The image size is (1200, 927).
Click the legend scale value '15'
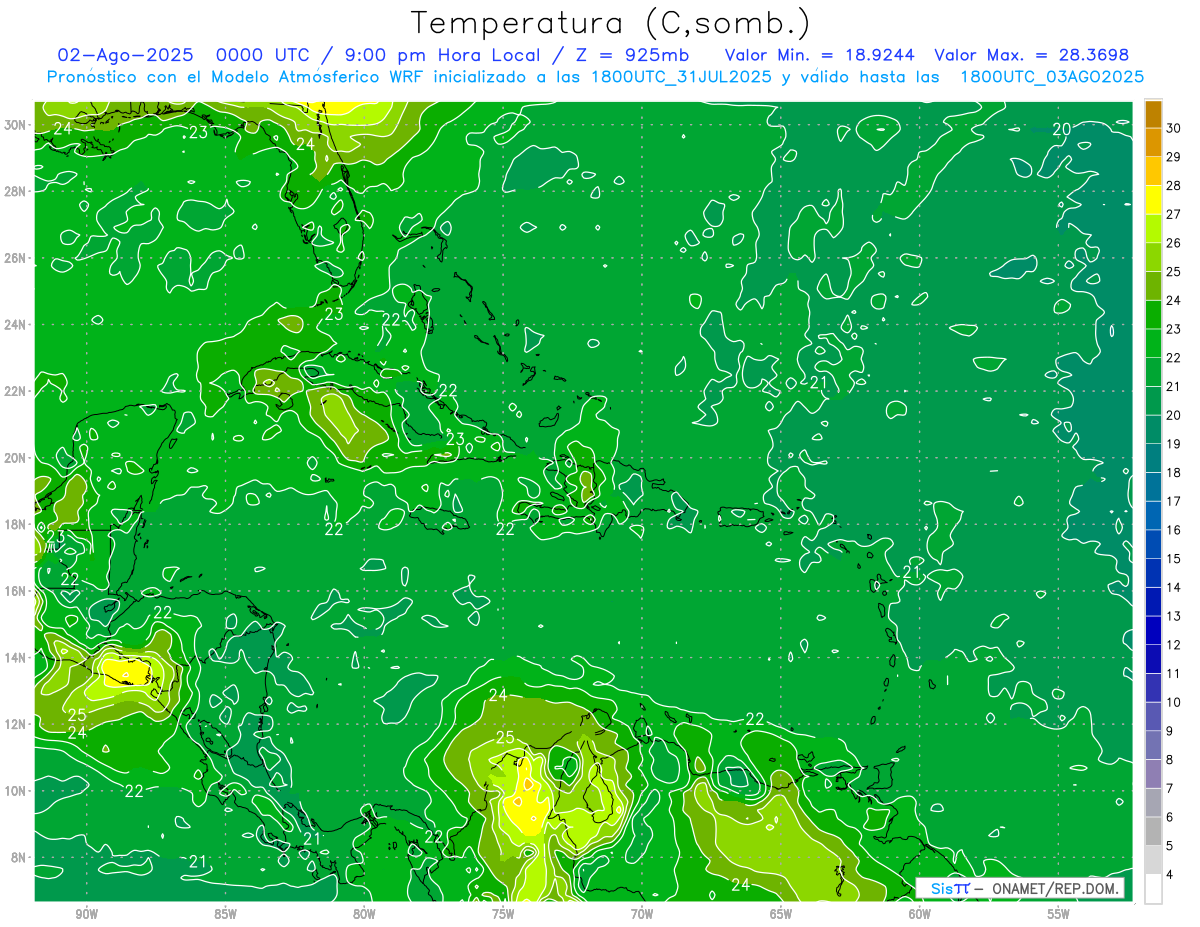tap(1174, 559)
